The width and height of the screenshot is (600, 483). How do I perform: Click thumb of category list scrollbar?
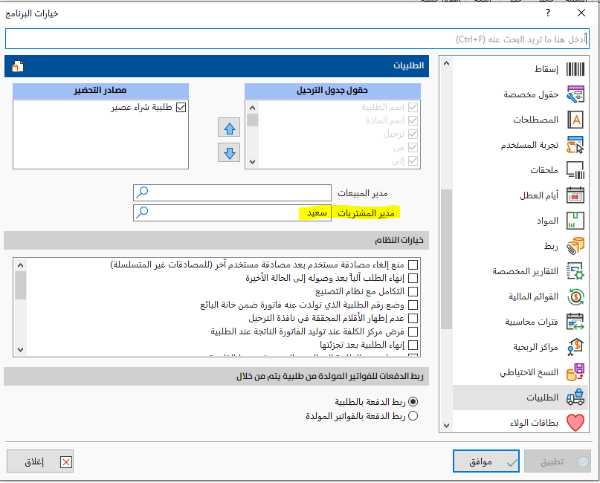coord(446,259)
